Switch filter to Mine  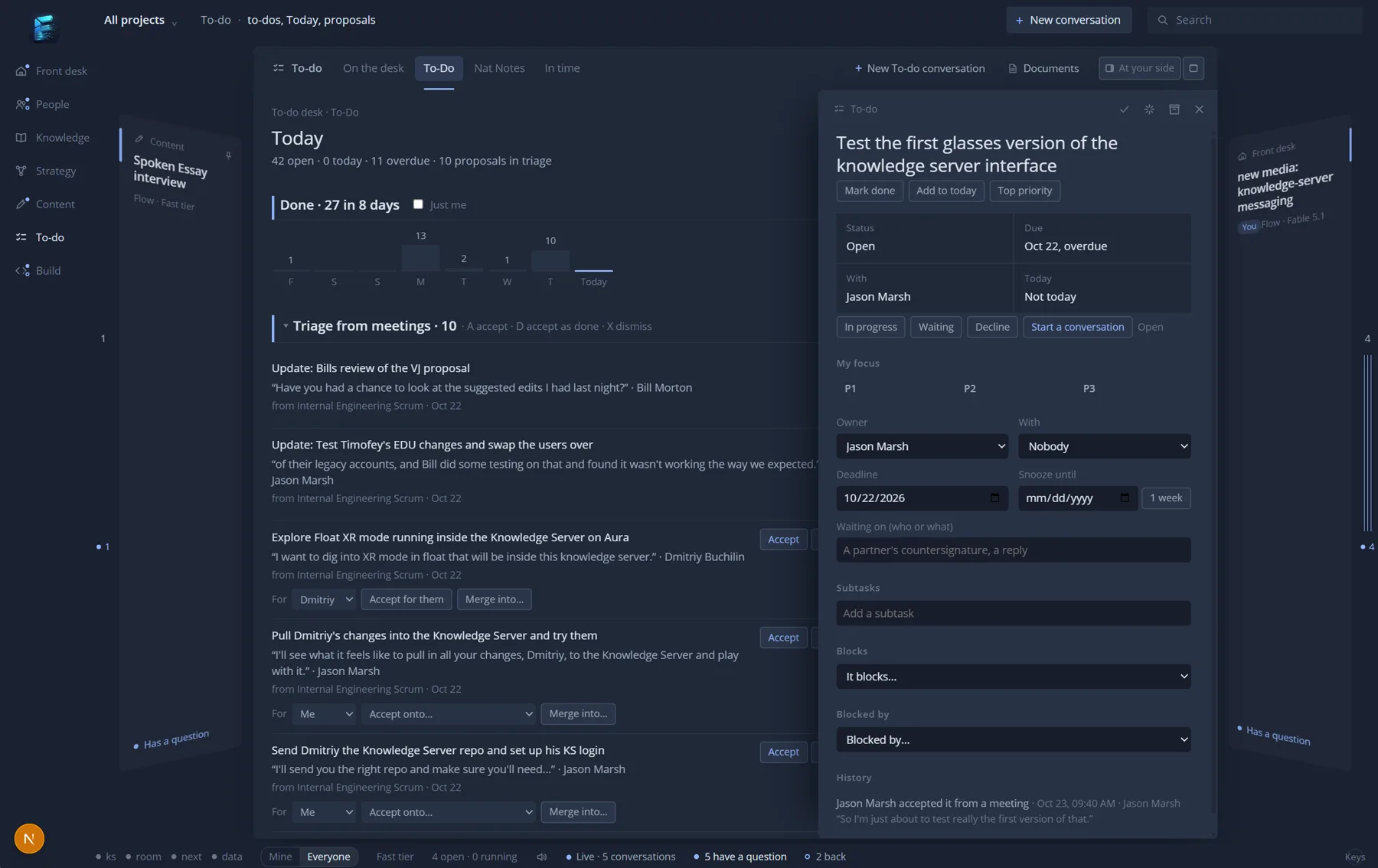[x=280, y=857]
